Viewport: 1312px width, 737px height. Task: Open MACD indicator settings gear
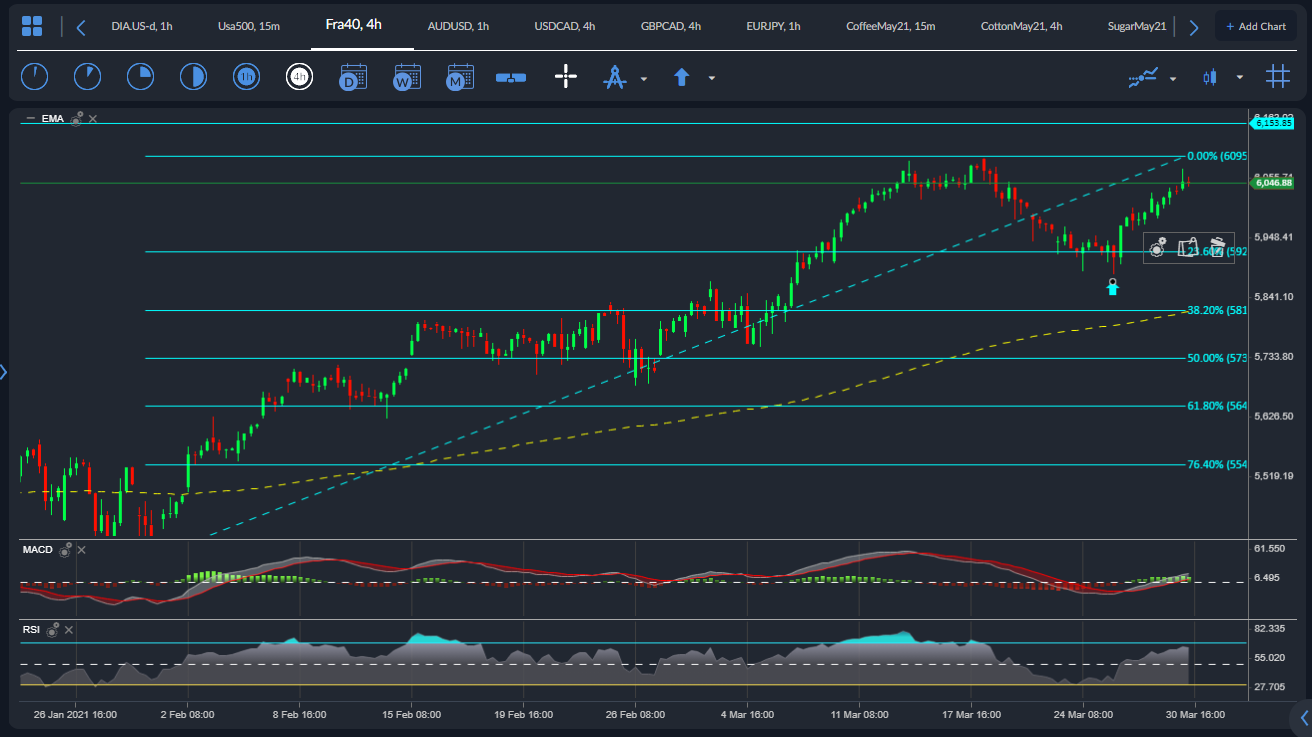coord(65,550)
